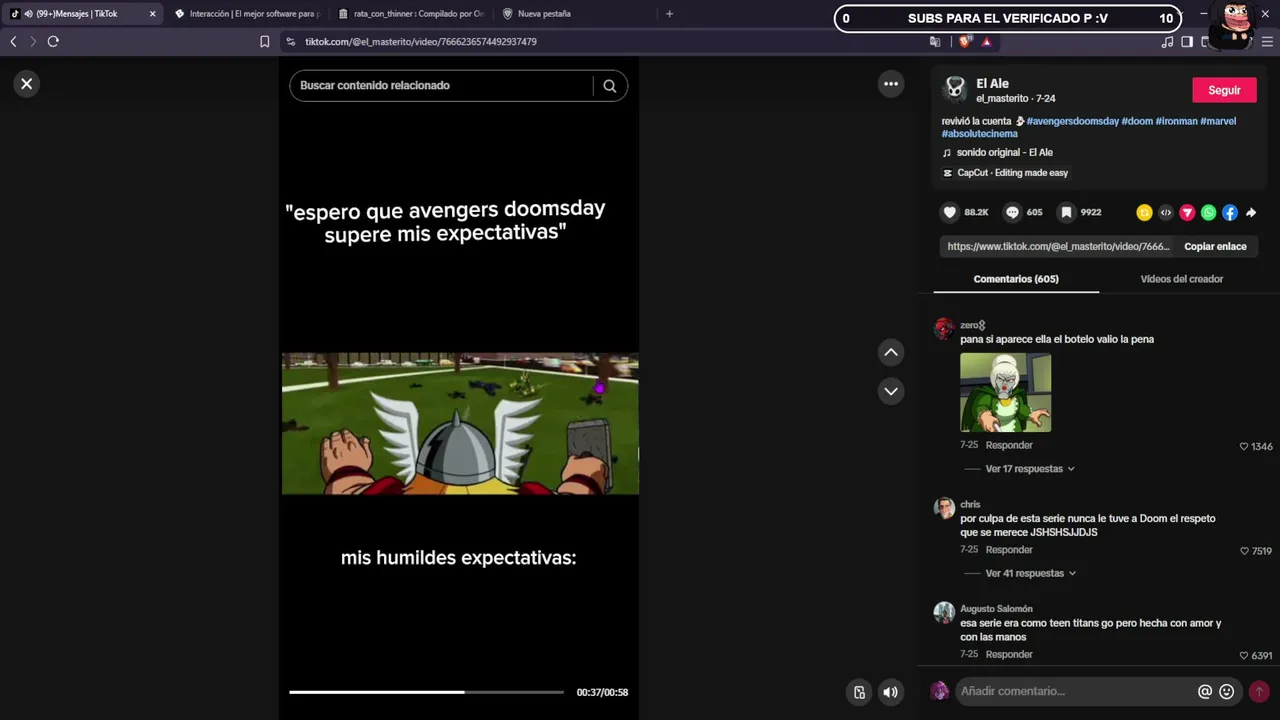Click the search magnifier icon in related content bar

[609, 86]
